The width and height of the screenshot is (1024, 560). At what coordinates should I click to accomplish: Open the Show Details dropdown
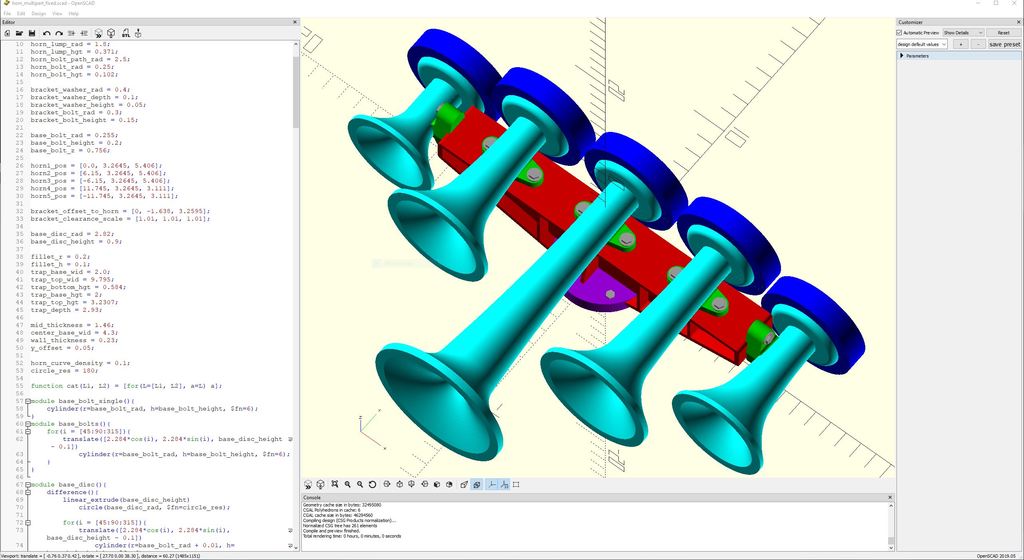click(963, 32)
